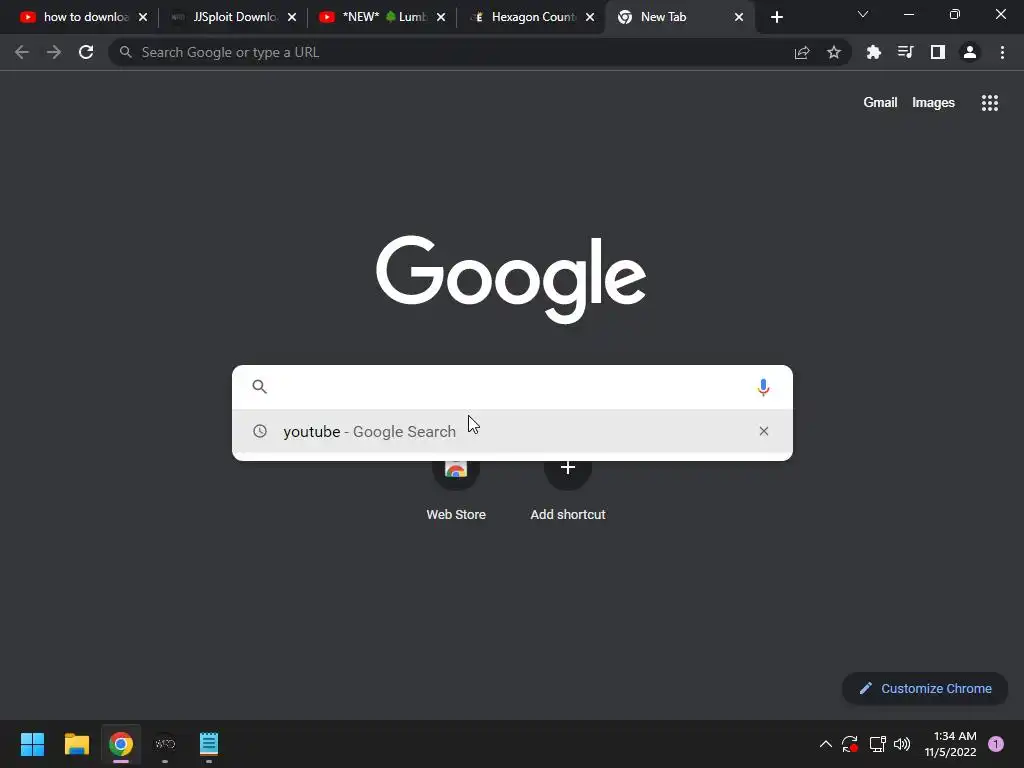
Task: Remove the youtube suggestion with X
Action: tap(763, 431)
